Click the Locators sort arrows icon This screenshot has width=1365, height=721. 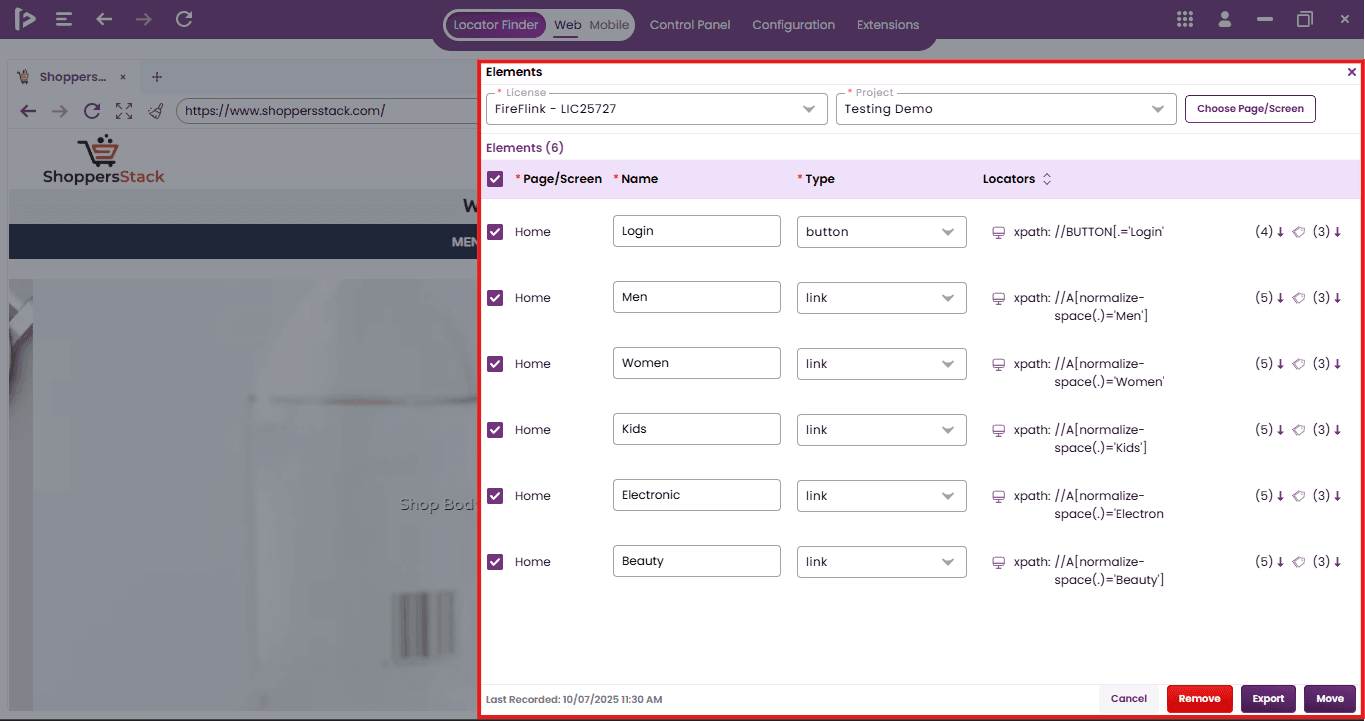point(1047,179)
